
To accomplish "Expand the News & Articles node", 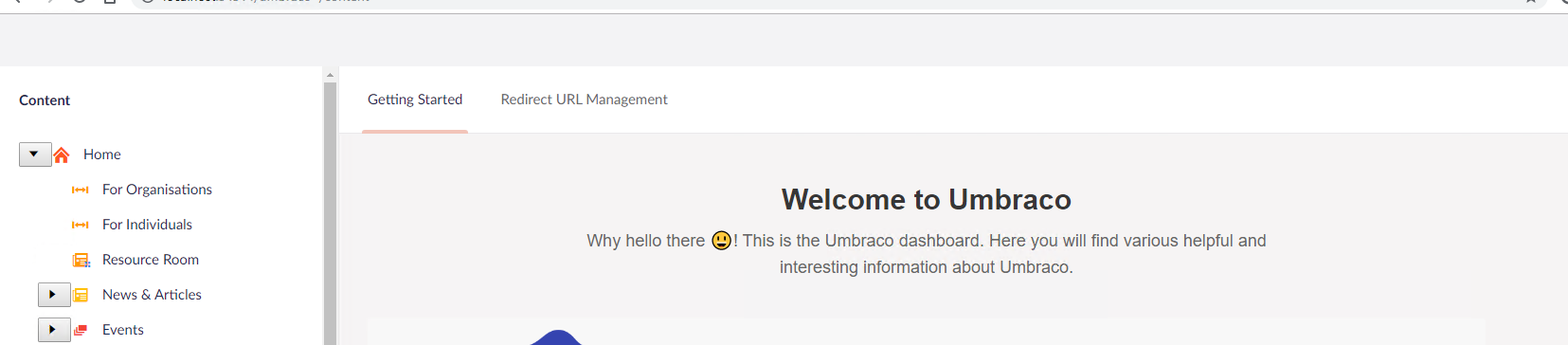I will pyautogui.click(x=54, y=295).
